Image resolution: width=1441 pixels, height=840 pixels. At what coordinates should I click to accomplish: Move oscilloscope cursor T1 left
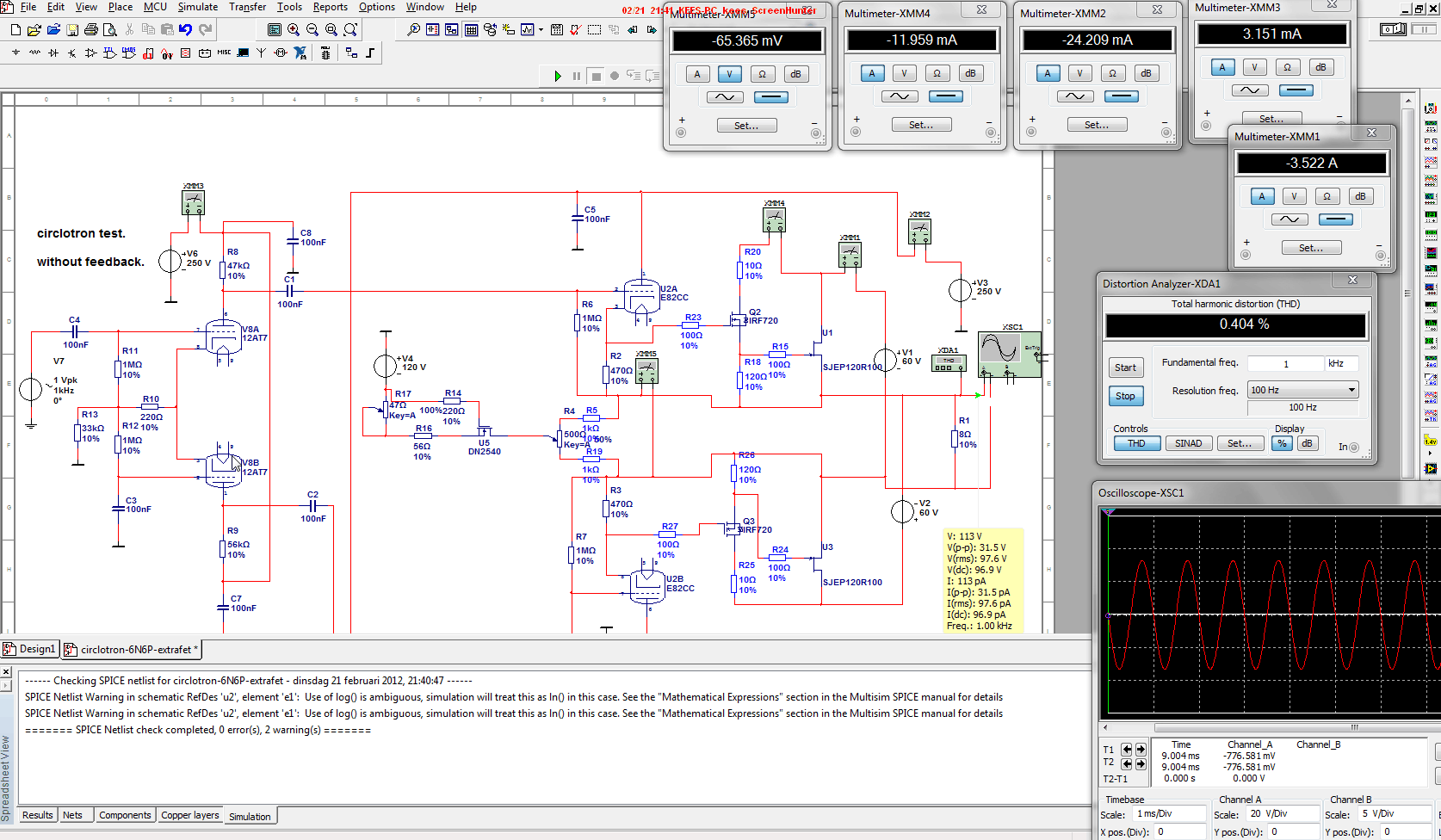point(1126,750)
